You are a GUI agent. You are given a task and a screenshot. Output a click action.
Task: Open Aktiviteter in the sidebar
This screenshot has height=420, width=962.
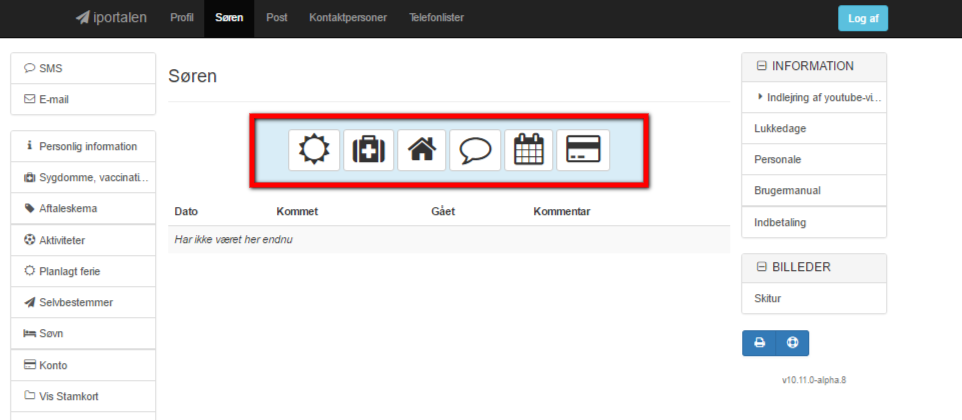(83, 240)
